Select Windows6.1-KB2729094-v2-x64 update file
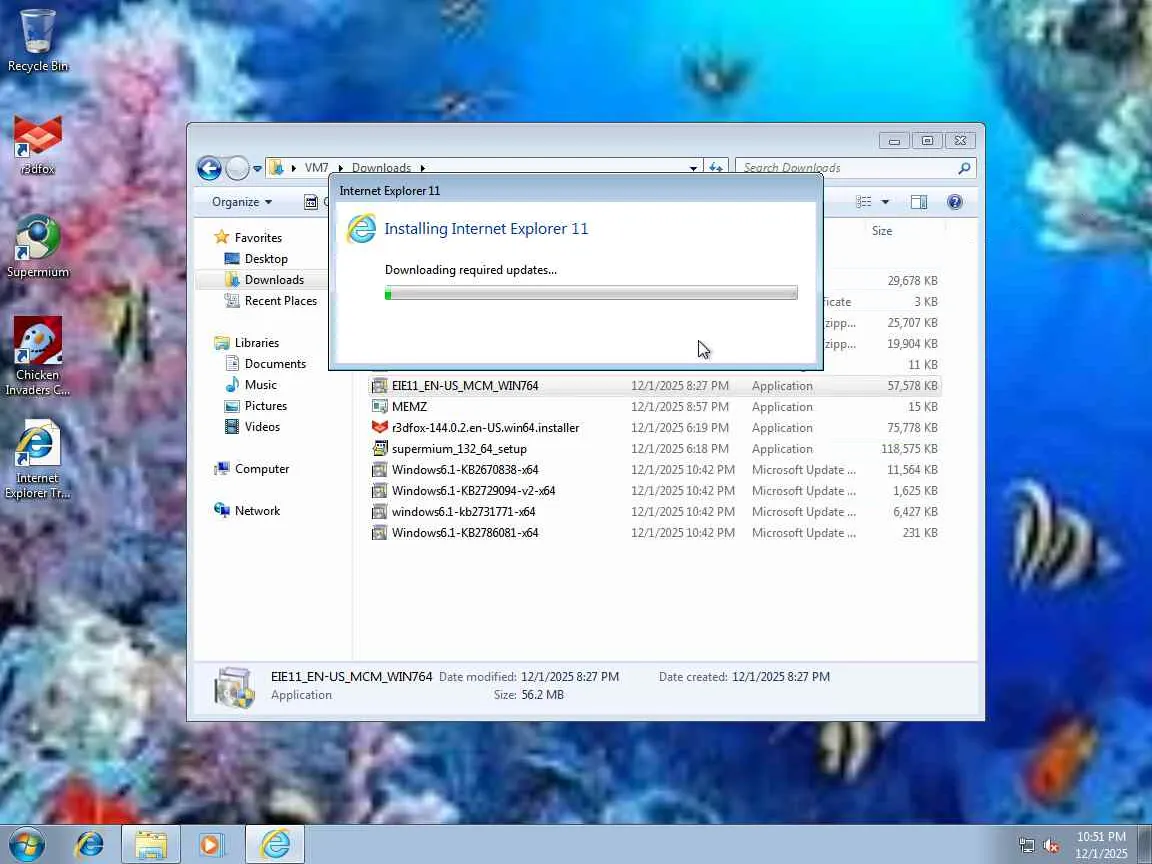The width and height of the screenshot is (1152, 864). tap(655, 491)
